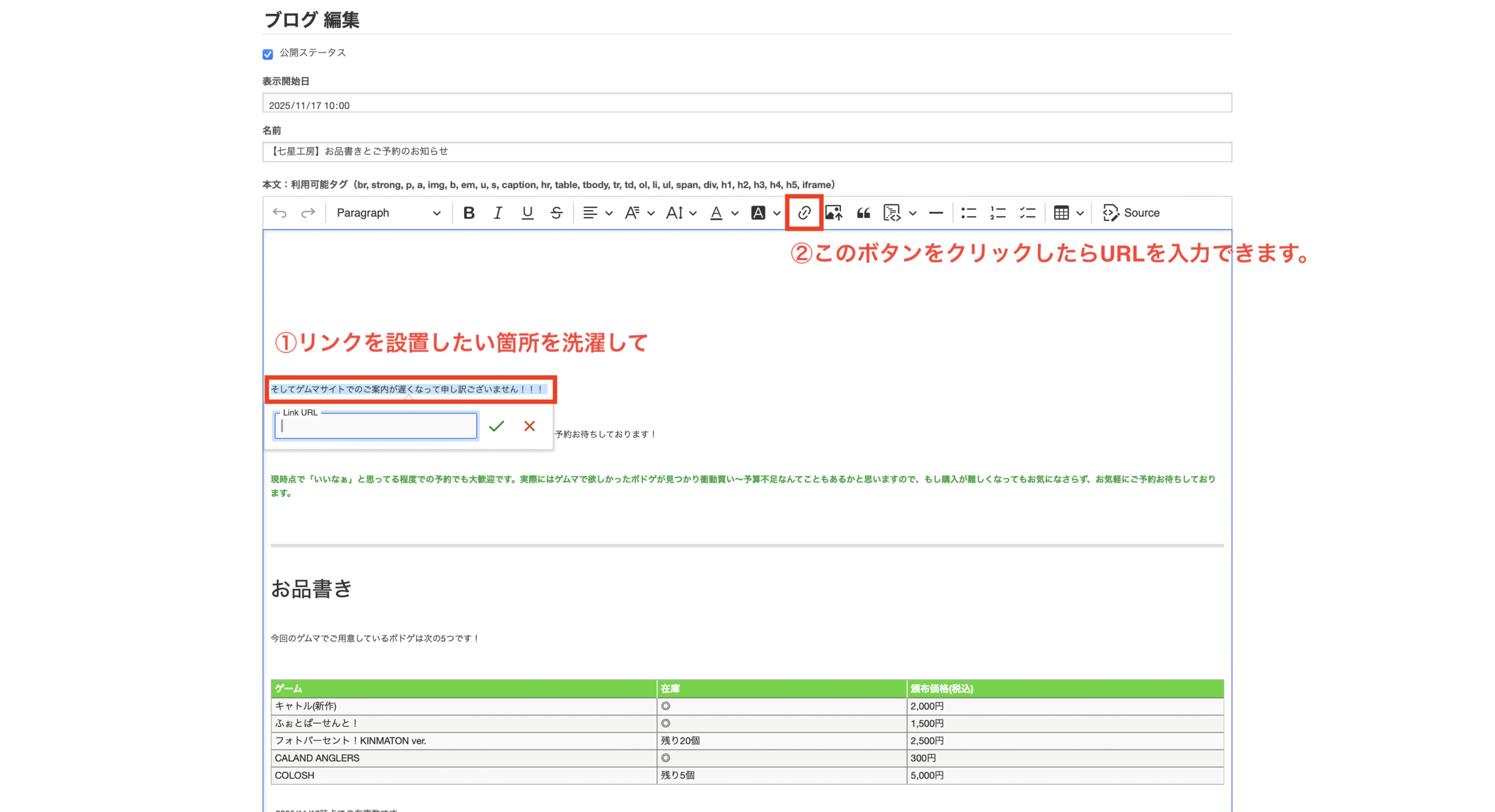Uncheck the 公開ステータス checkbox
The height and width of the screenshot is (812, 1495).
(267, 54)
